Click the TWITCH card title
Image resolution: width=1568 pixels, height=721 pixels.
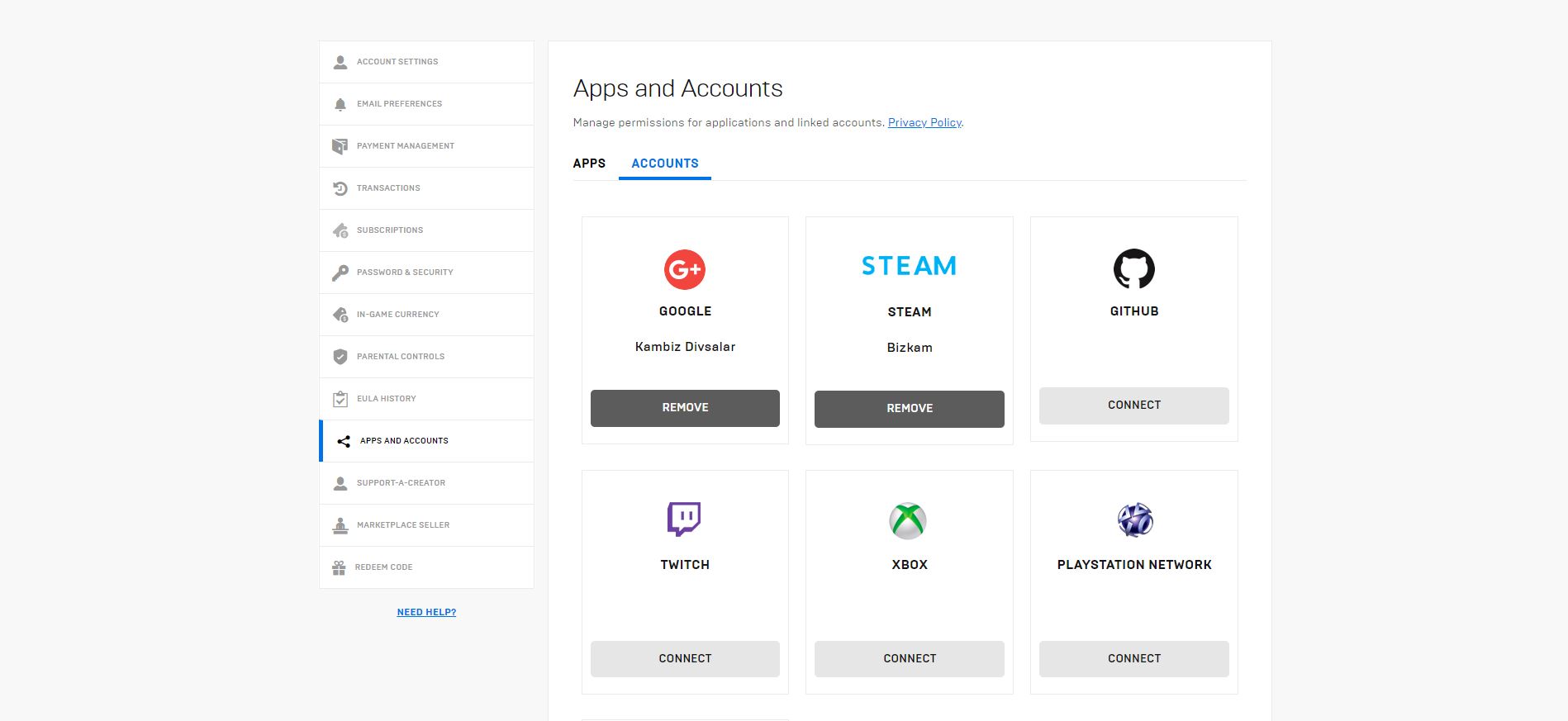pyautogui.click(x=685, y=565)
